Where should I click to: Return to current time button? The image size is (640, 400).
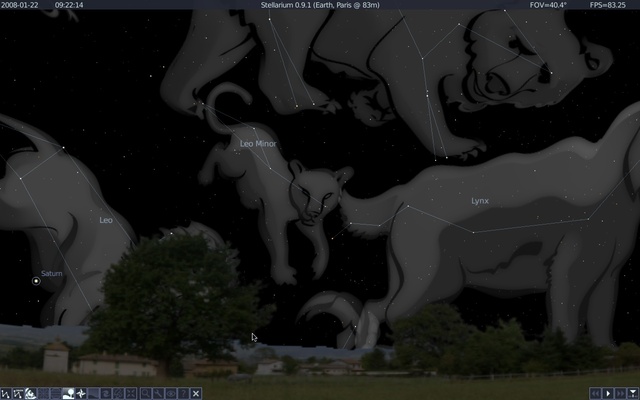click(633, 393)
